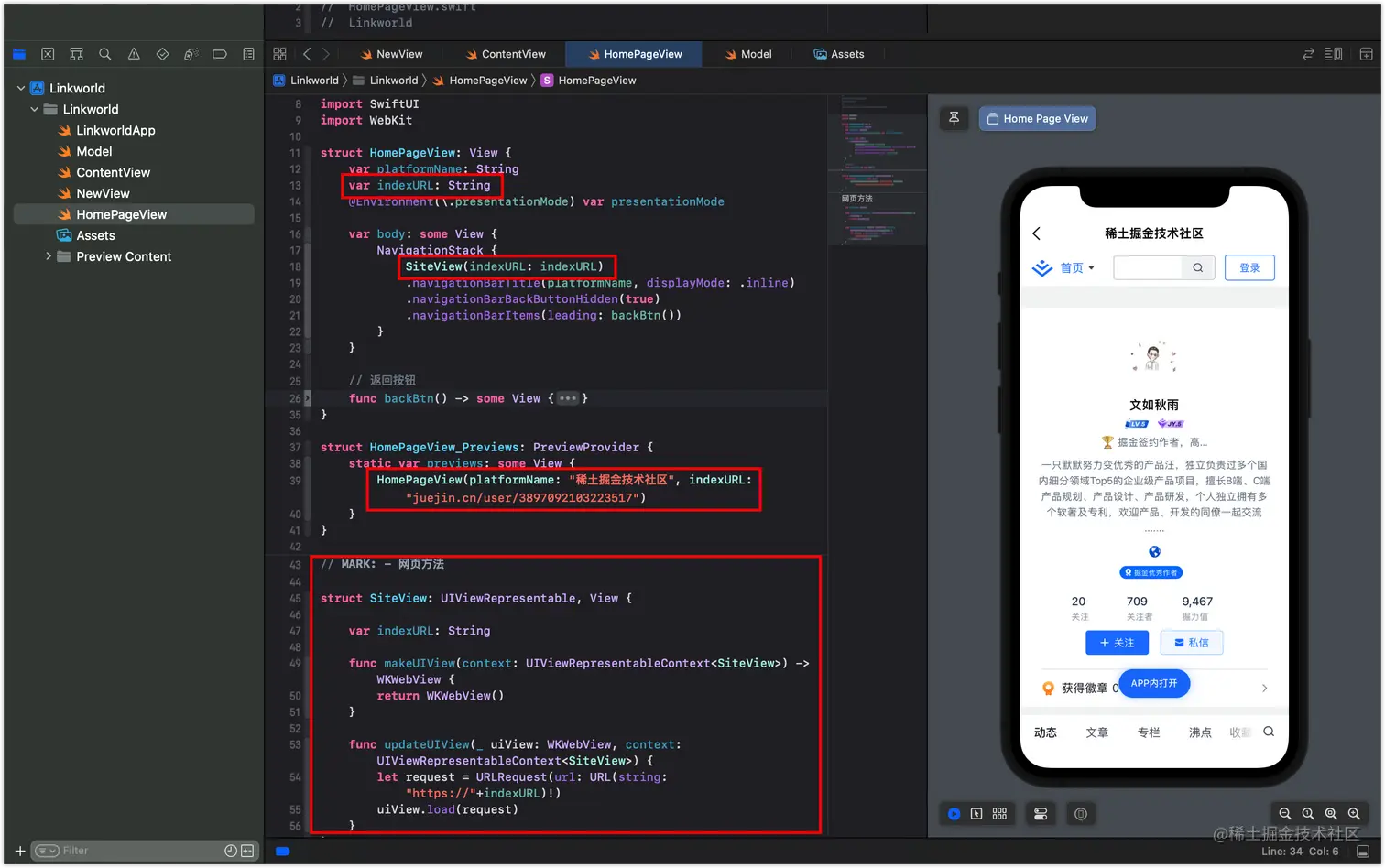Collapse the Linkworld project root

pyautogui.click(x=21, y=88)
